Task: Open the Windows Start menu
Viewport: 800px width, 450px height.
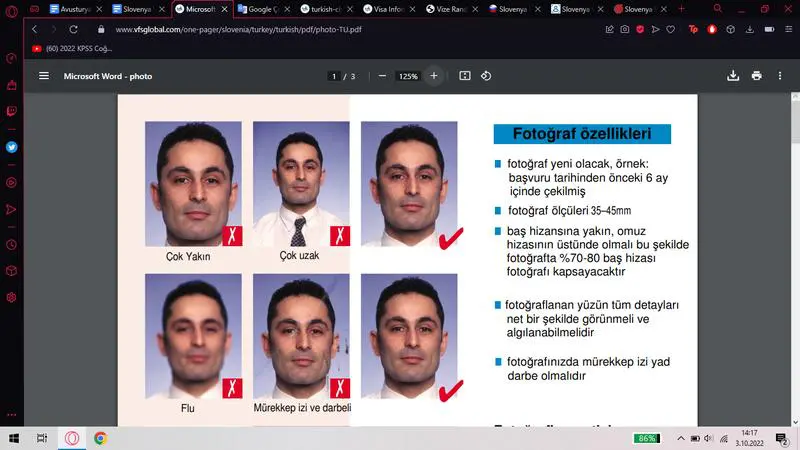Action: coord(14,438)
